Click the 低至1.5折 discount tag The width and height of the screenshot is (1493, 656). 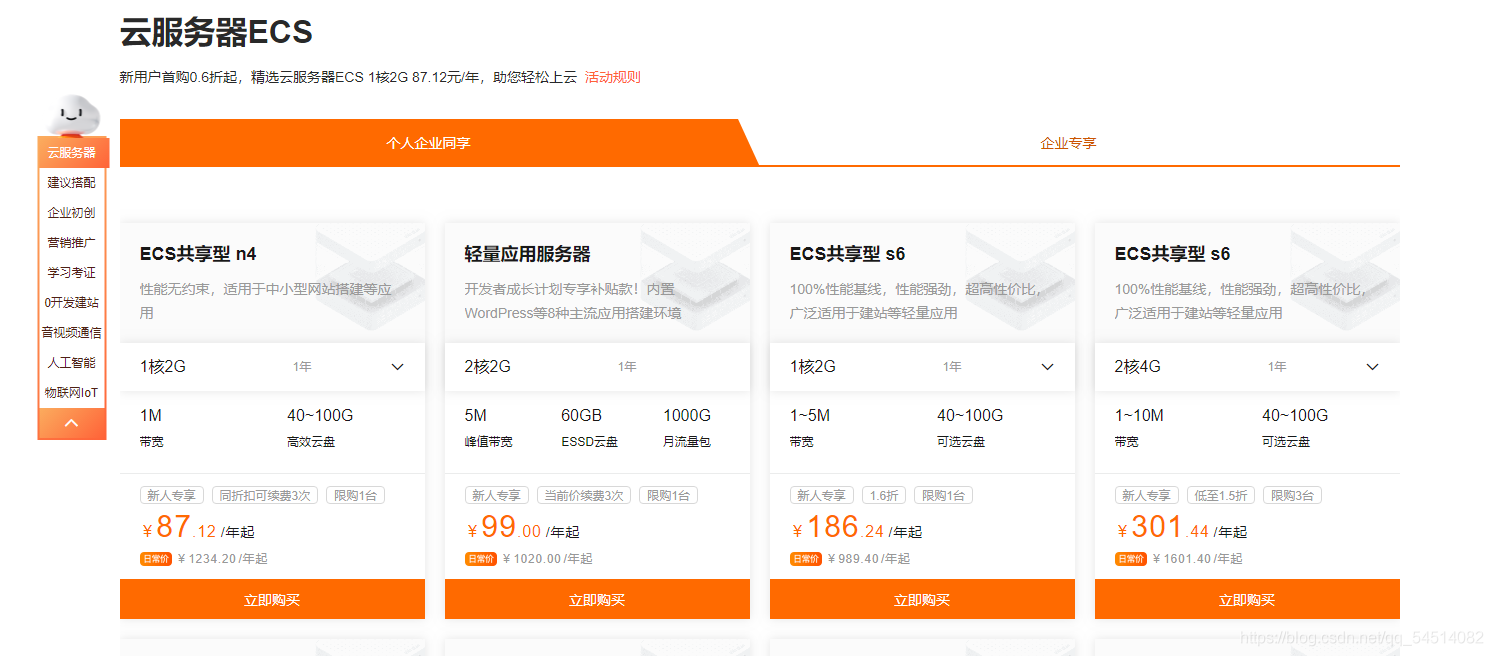tap(1221, 495)
